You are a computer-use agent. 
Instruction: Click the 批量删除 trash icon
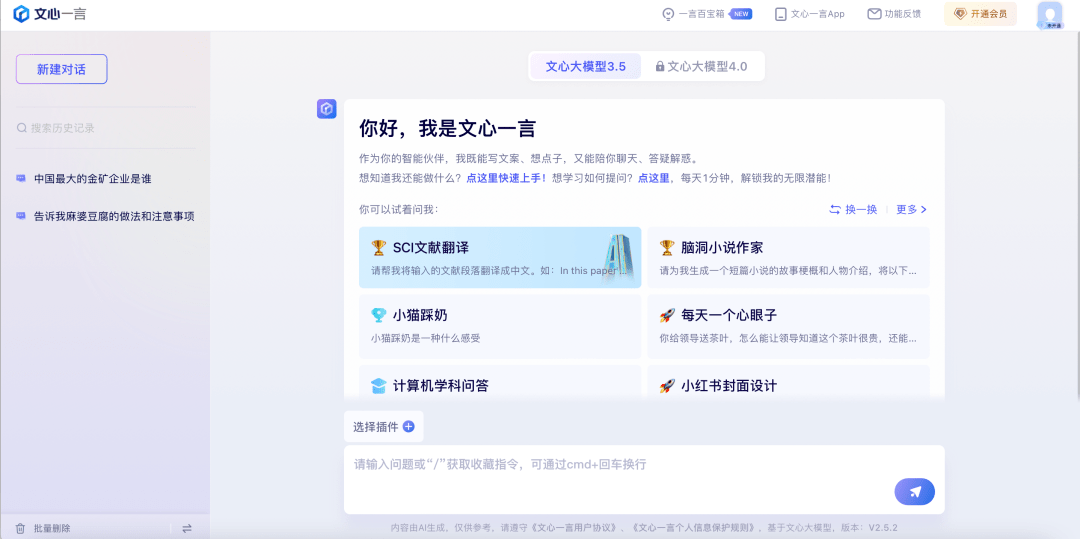[21, 529]
